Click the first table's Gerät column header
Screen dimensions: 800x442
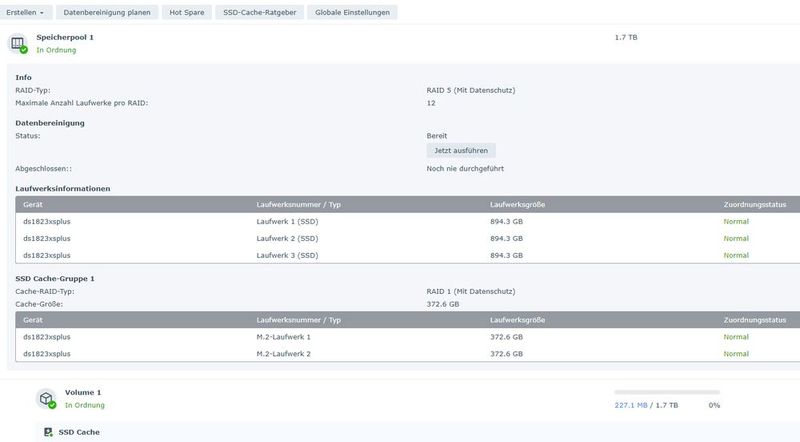pos(33,205)
